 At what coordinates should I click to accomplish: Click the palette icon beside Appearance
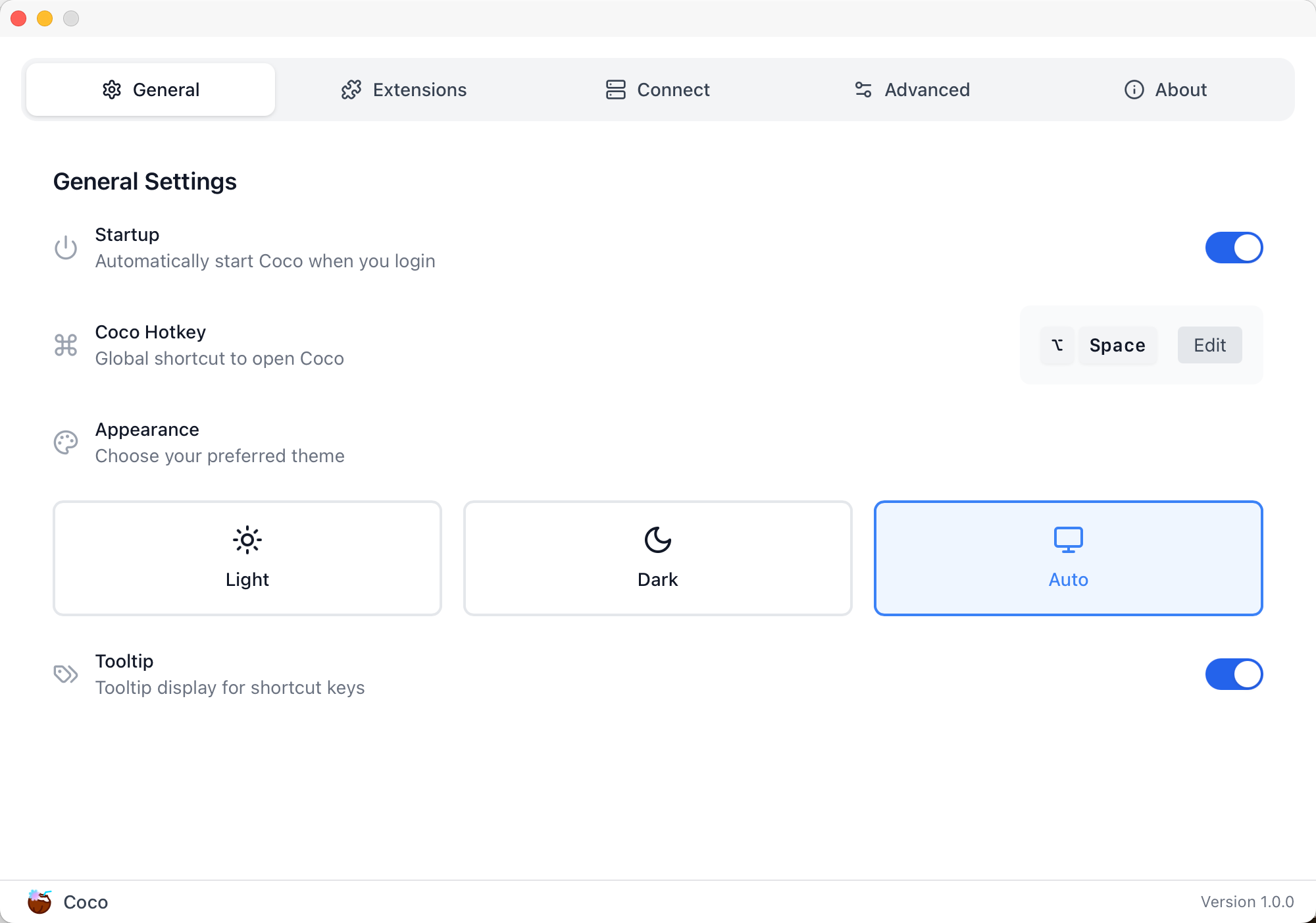click(66, 442)
